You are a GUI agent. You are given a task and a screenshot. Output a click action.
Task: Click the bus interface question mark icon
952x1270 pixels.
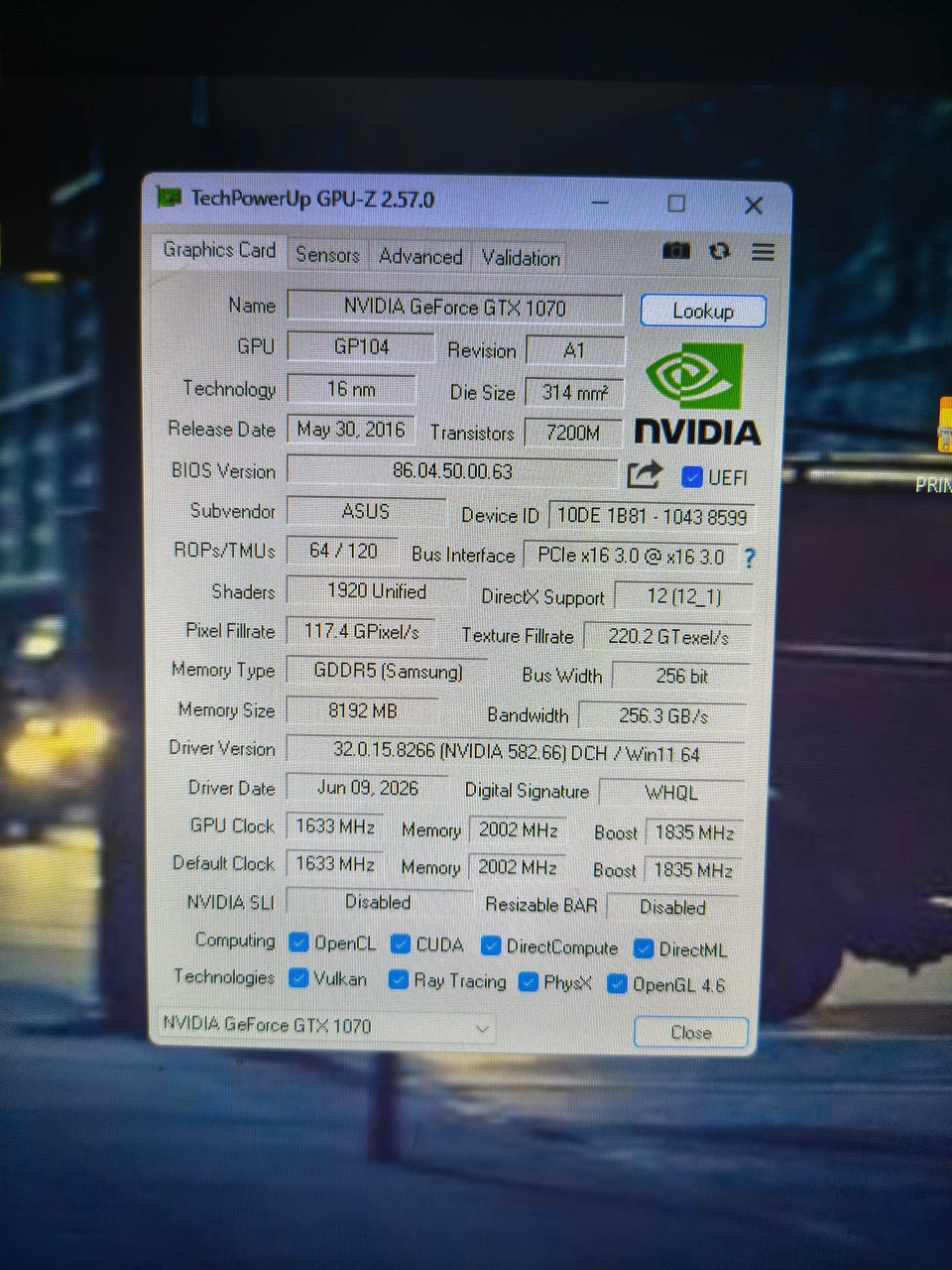point(749,558)
